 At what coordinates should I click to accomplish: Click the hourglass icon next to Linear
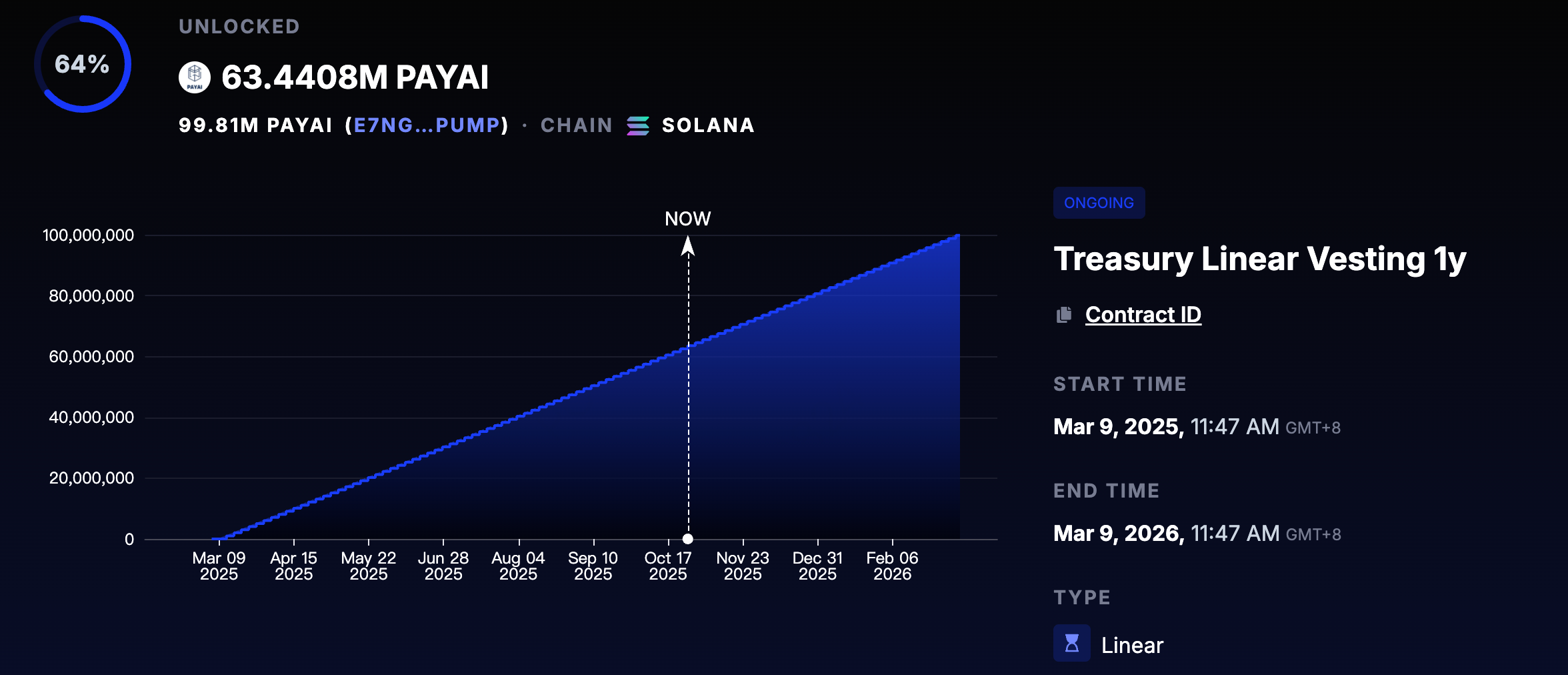point(1072,644)
